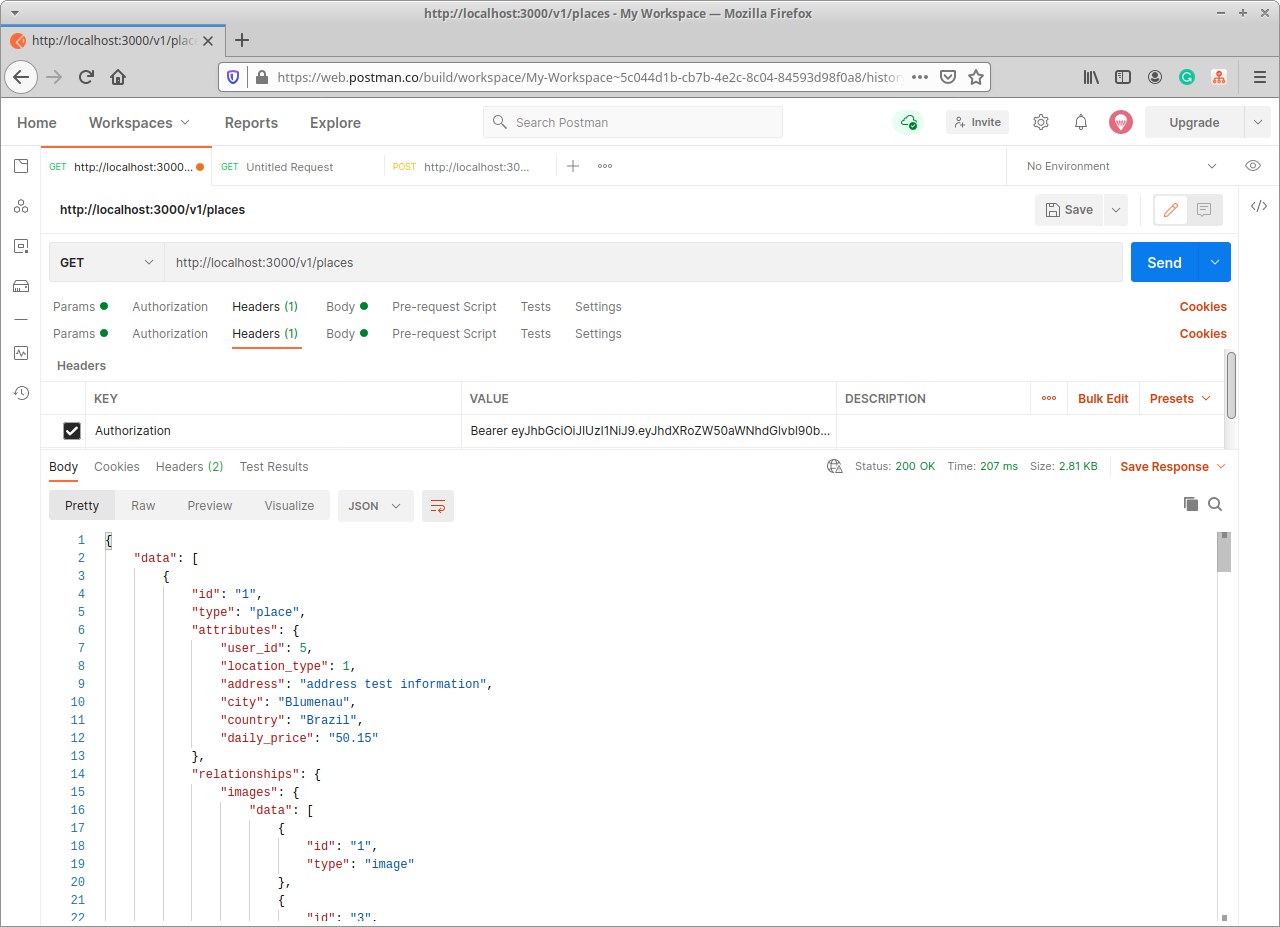1280x927 pixels.
Task: Uncheck the Authorization header checkbox
Action: [72, 431]
